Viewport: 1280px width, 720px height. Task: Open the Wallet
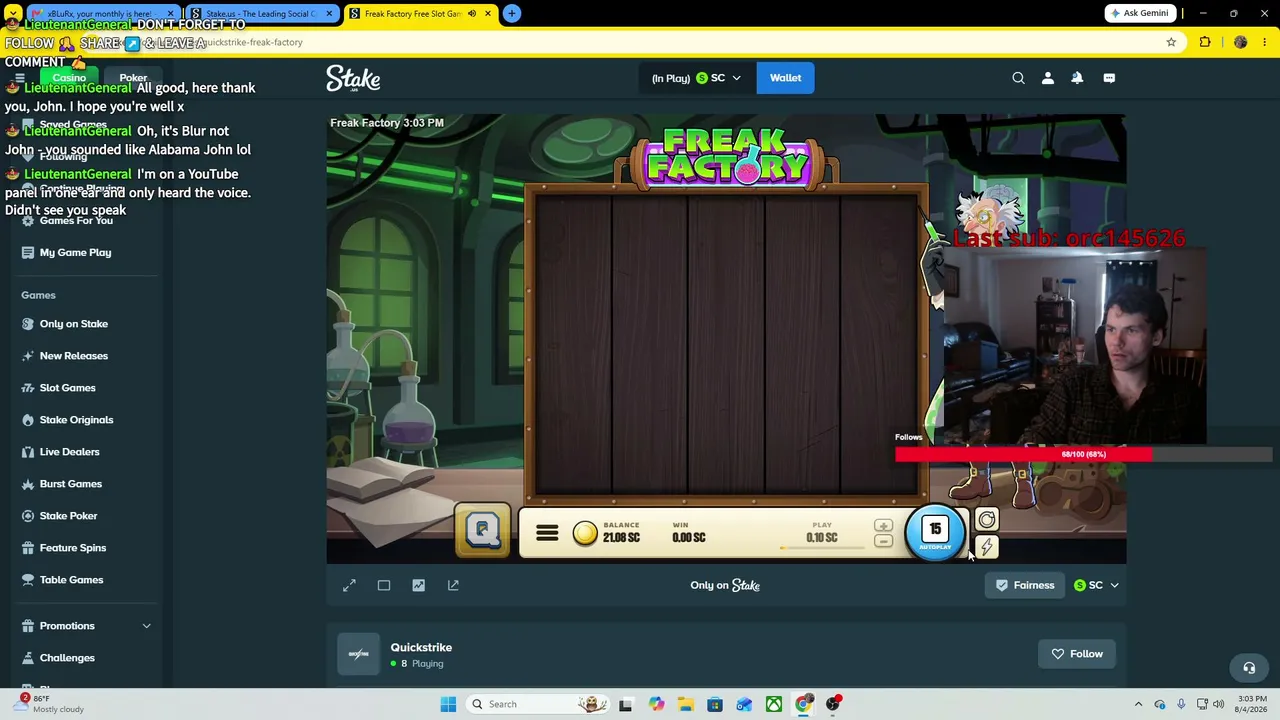point(785,78)
